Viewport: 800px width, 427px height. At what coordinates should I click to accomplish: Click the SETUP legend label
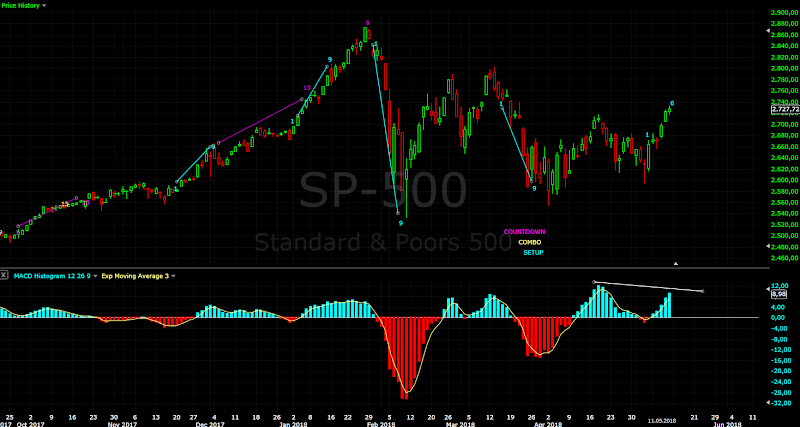[533, 253]
